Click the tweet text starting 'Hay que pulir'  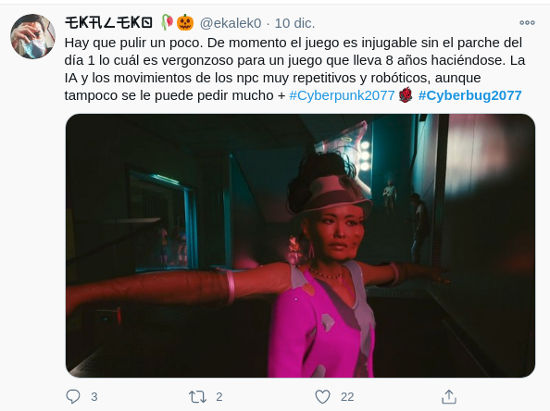295,69
